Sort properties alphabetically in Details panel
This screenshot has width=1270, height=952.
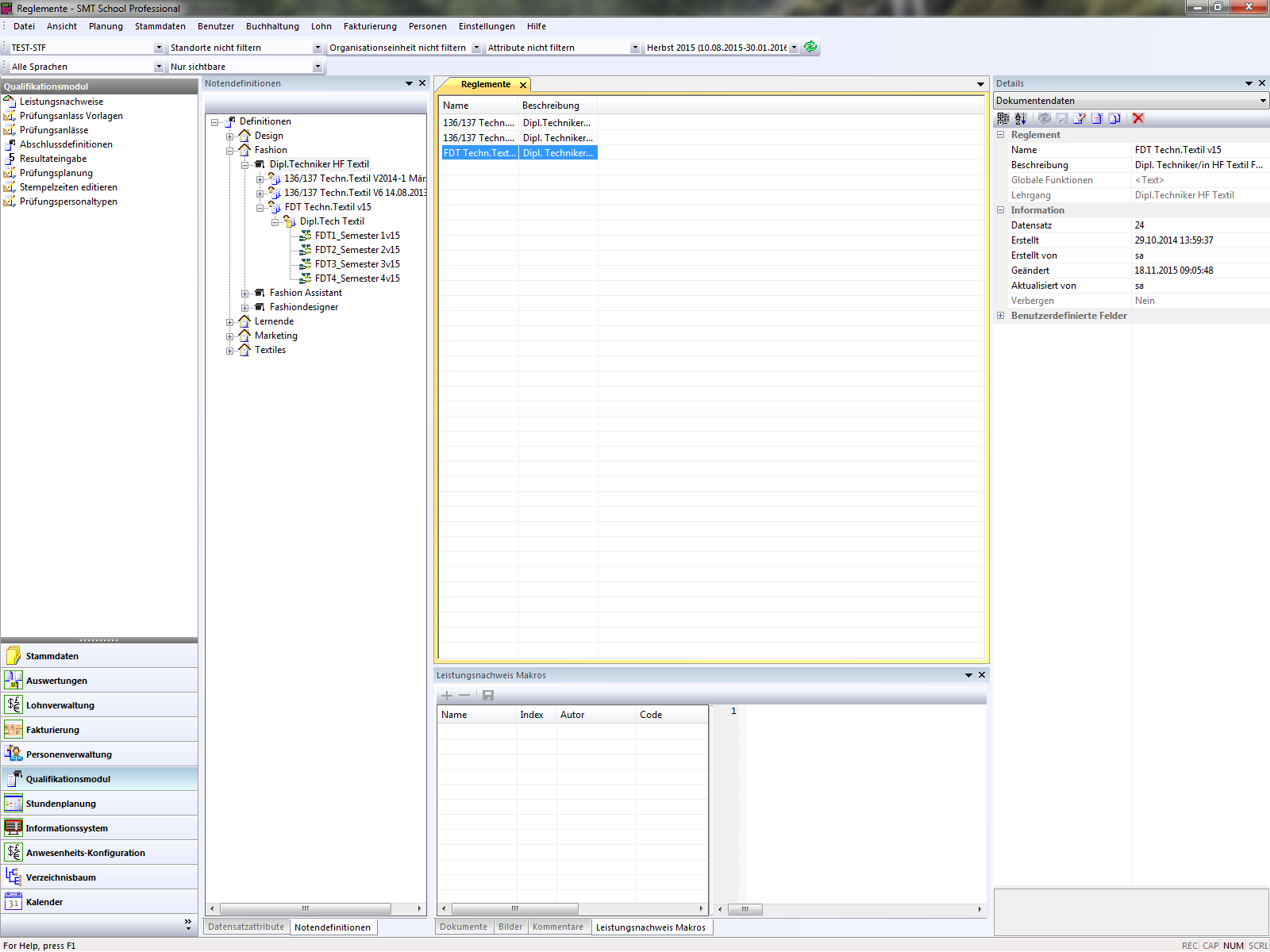click(x=1021, y=118)
